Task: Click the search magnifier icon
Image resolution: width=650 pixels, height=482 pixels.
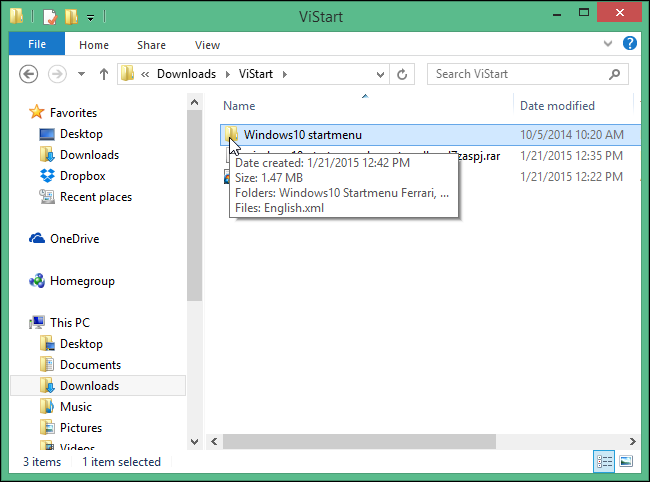Action: coord(614,74)
